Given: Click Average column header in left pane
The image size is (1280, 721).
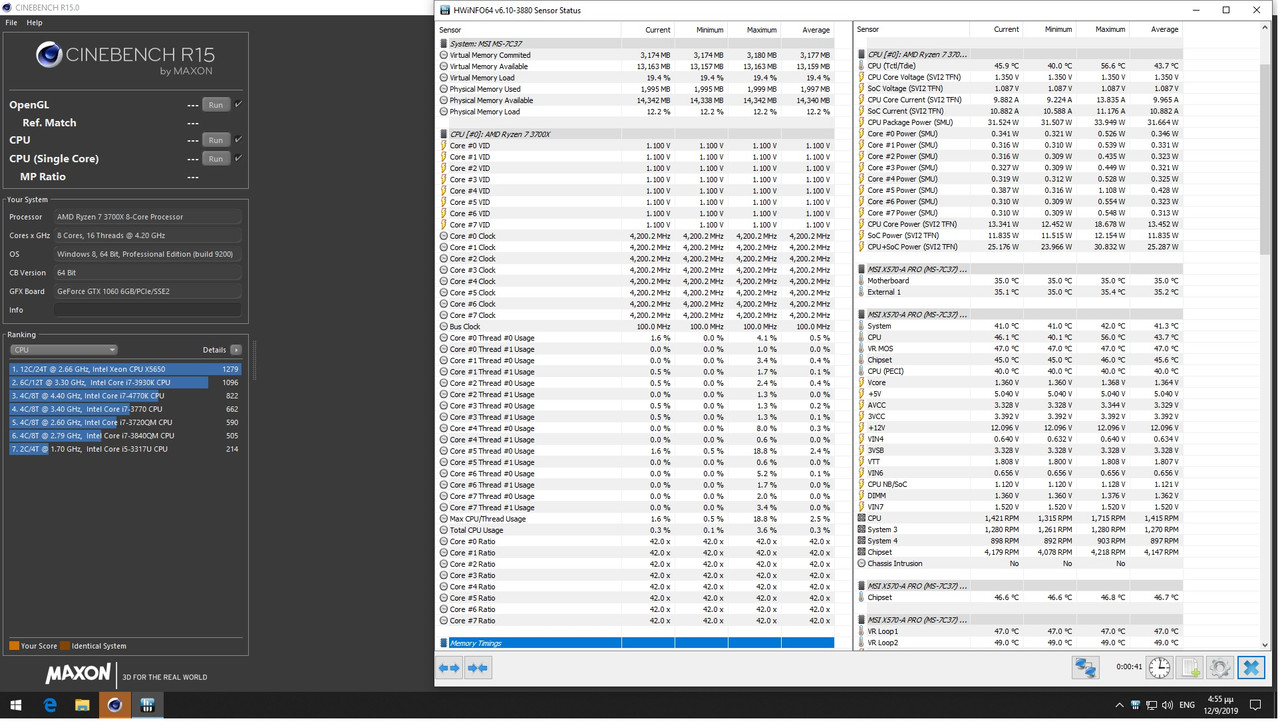Looking at the screenshot, I should [808, 30].
